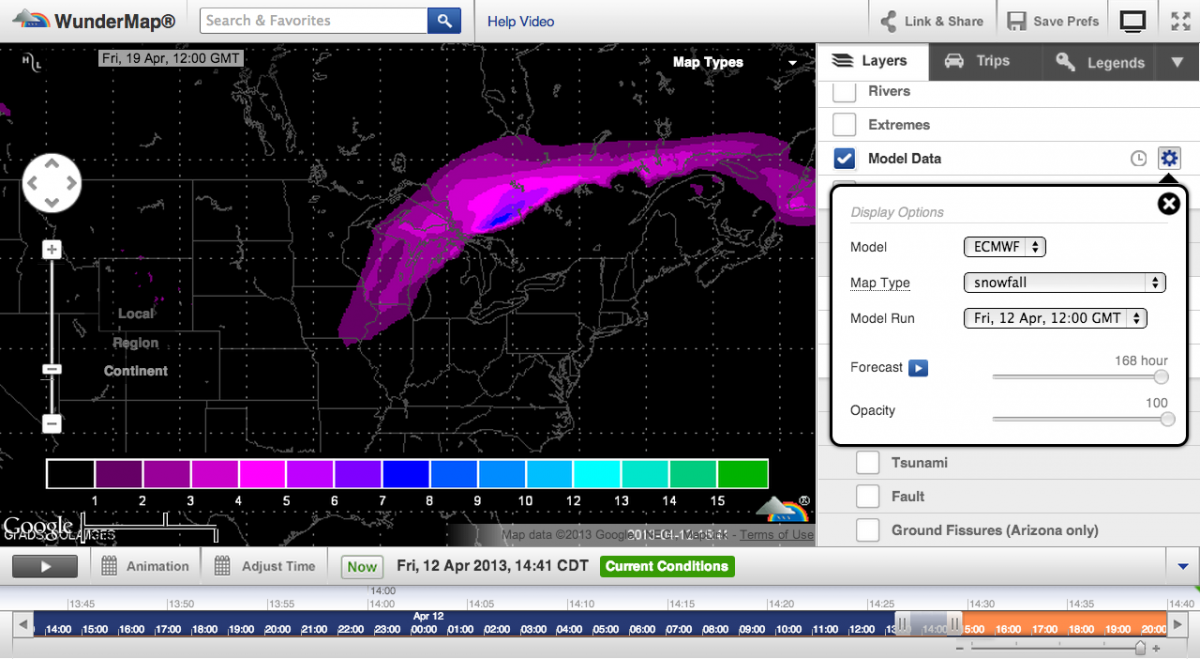1200x659 pixels.
Task: Open the Adjust Time calendar control
Action: pyautogui.click(x=265, y=566)
